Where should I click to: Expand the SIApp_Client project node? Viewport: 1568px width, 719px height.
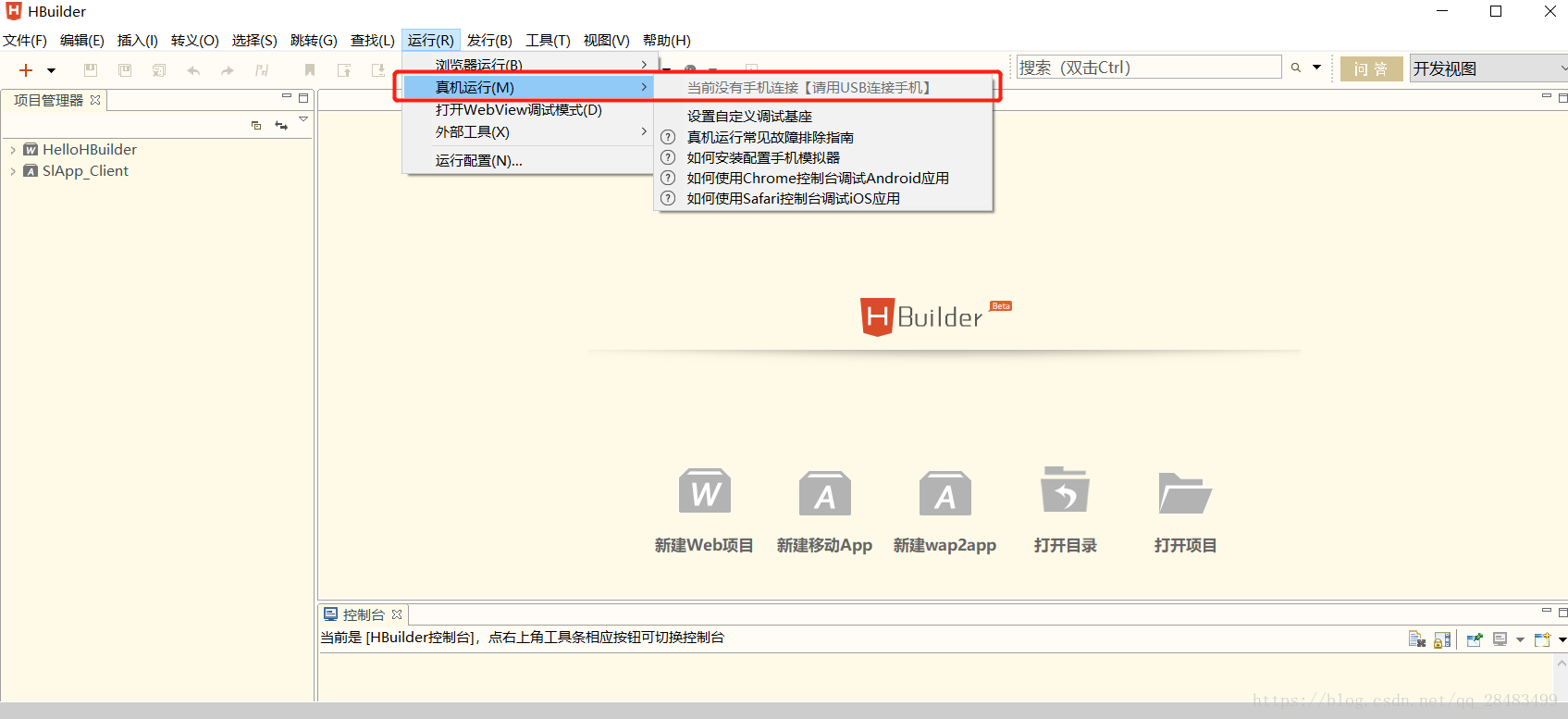(13, 171)
